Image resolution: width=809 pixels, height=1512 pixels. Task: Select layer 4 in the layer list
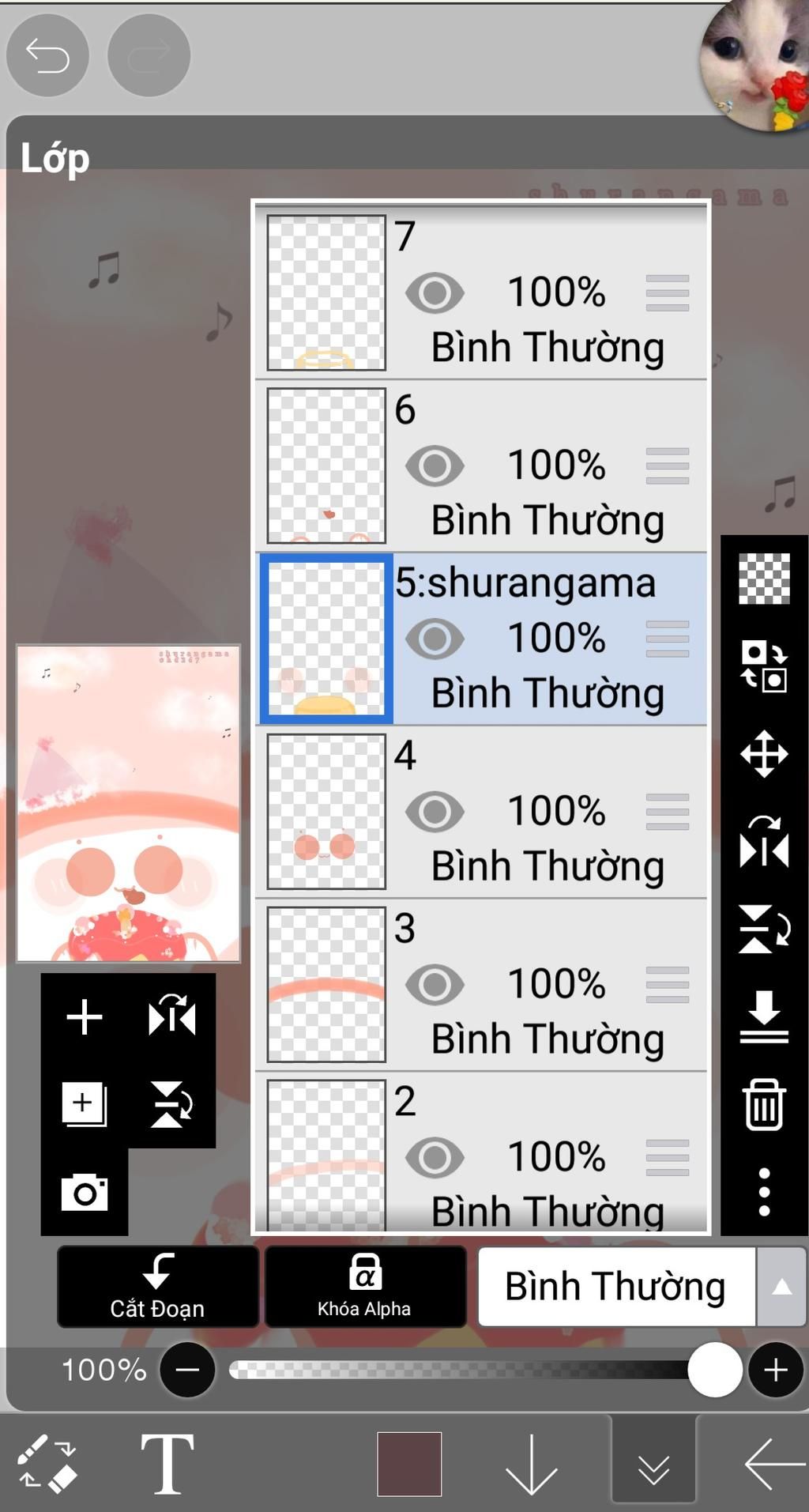(481, 812)
